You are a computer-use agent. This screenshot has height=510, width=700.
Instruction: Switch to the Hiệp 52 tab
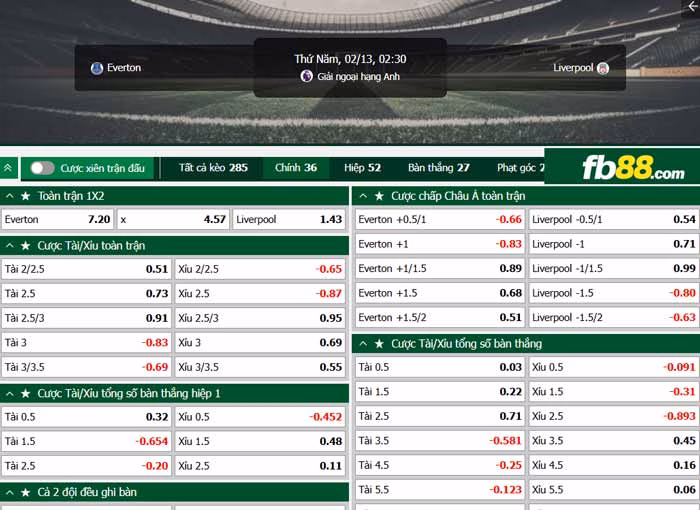pyautogui.click(x=362, y=168)
